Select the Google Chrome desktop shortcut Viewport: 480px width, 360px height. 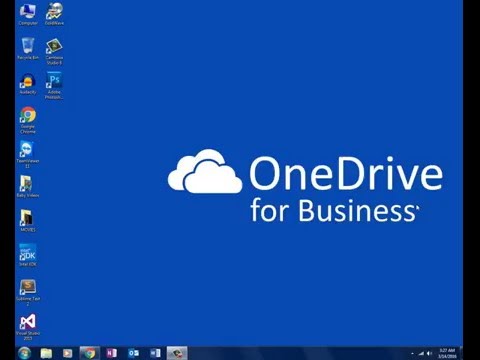28,120
